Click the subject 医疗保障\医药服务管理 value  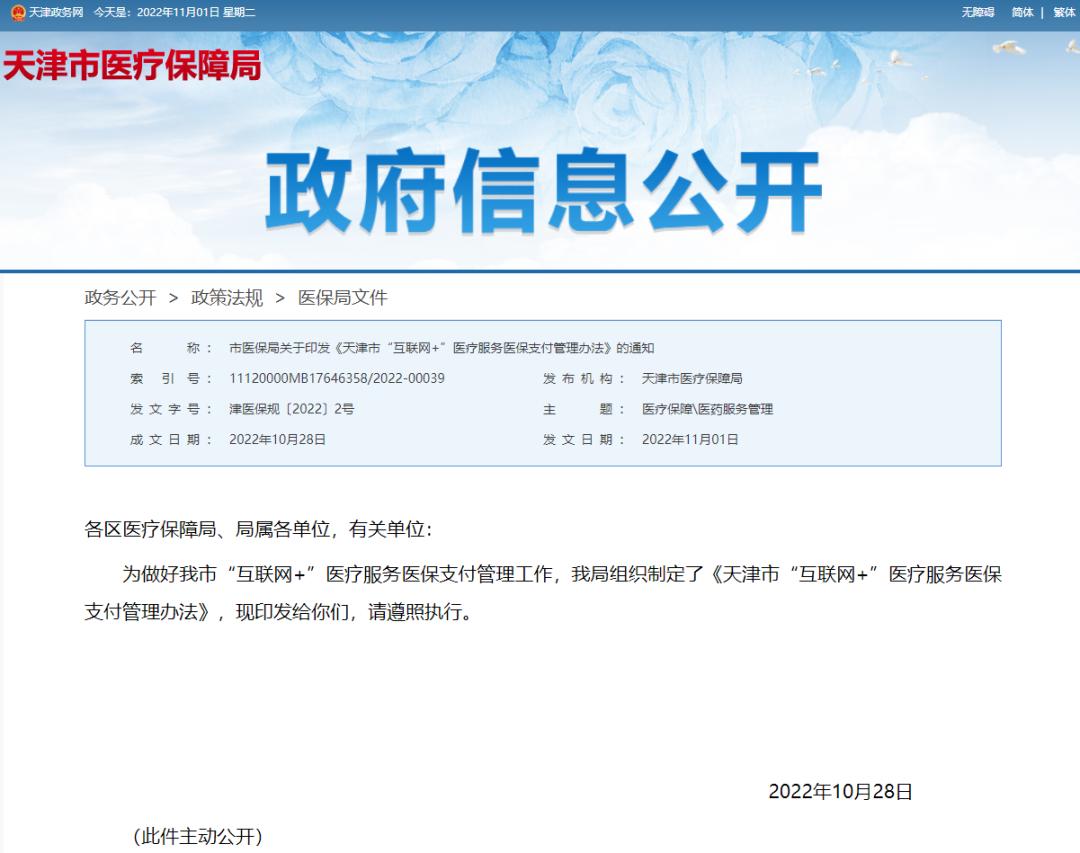tap(707, 409)
